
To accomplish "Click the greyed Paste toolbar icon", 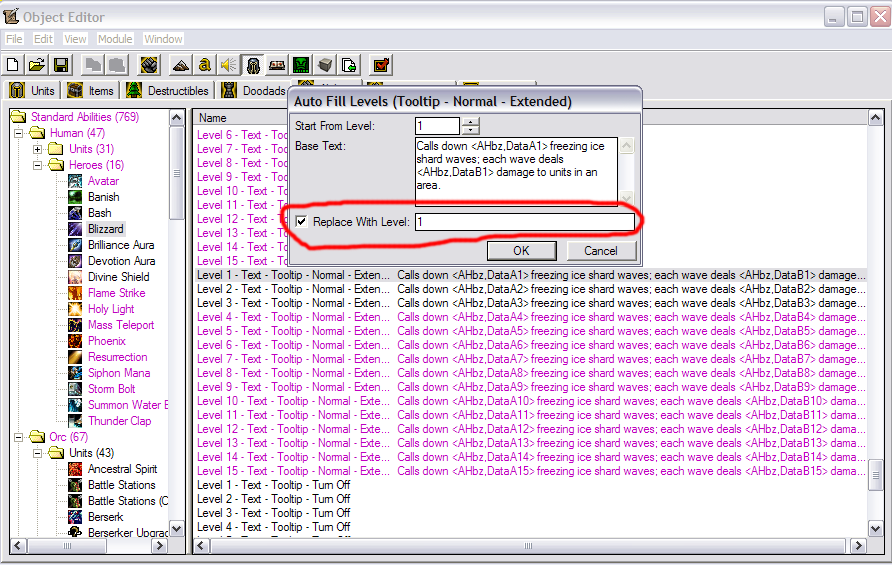I will tap(117, 65).
